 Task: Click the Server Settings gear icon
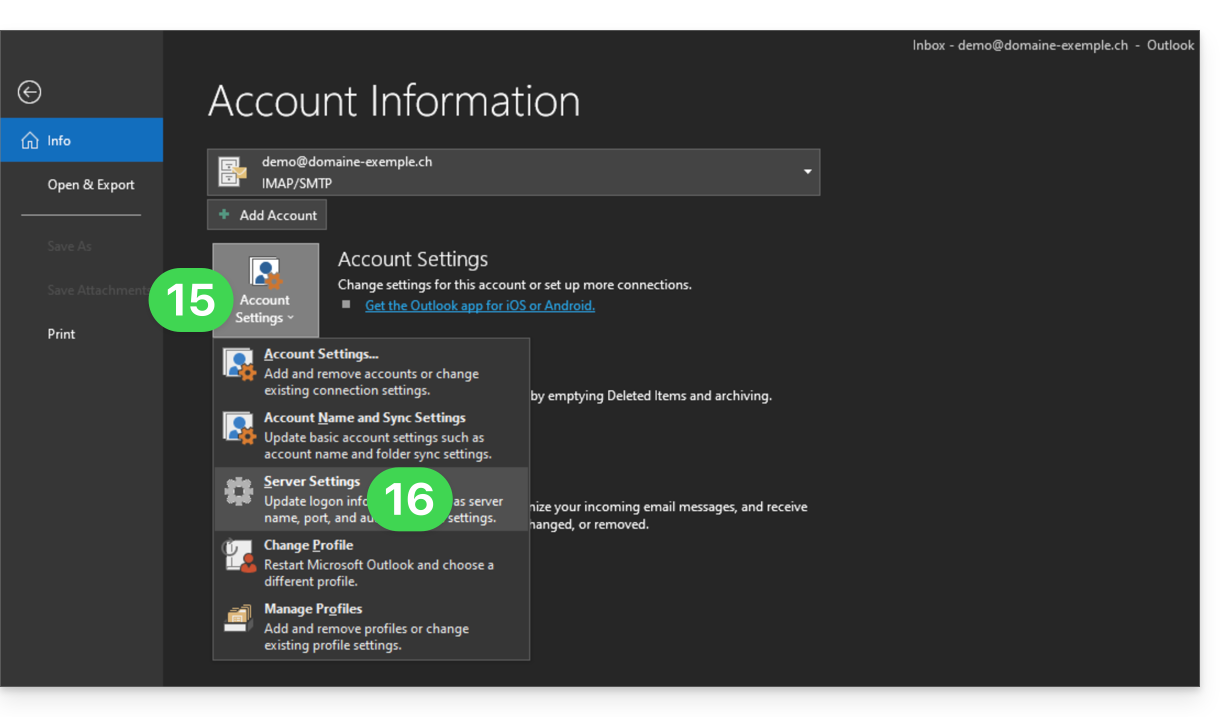239,491
